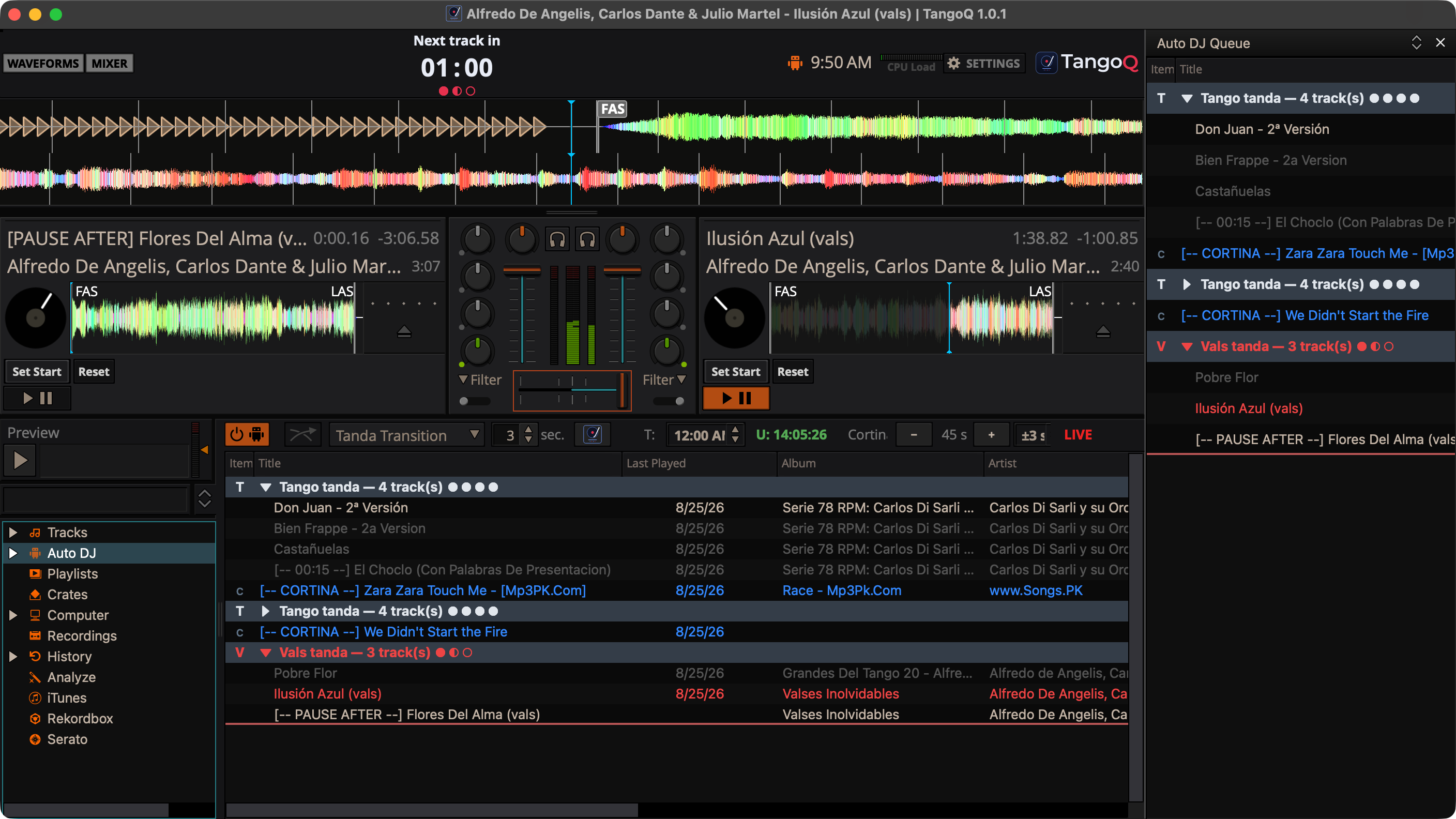Click Reset on right deck
The height and width of the screenshot is (819, 1456).
coord(793,371)
